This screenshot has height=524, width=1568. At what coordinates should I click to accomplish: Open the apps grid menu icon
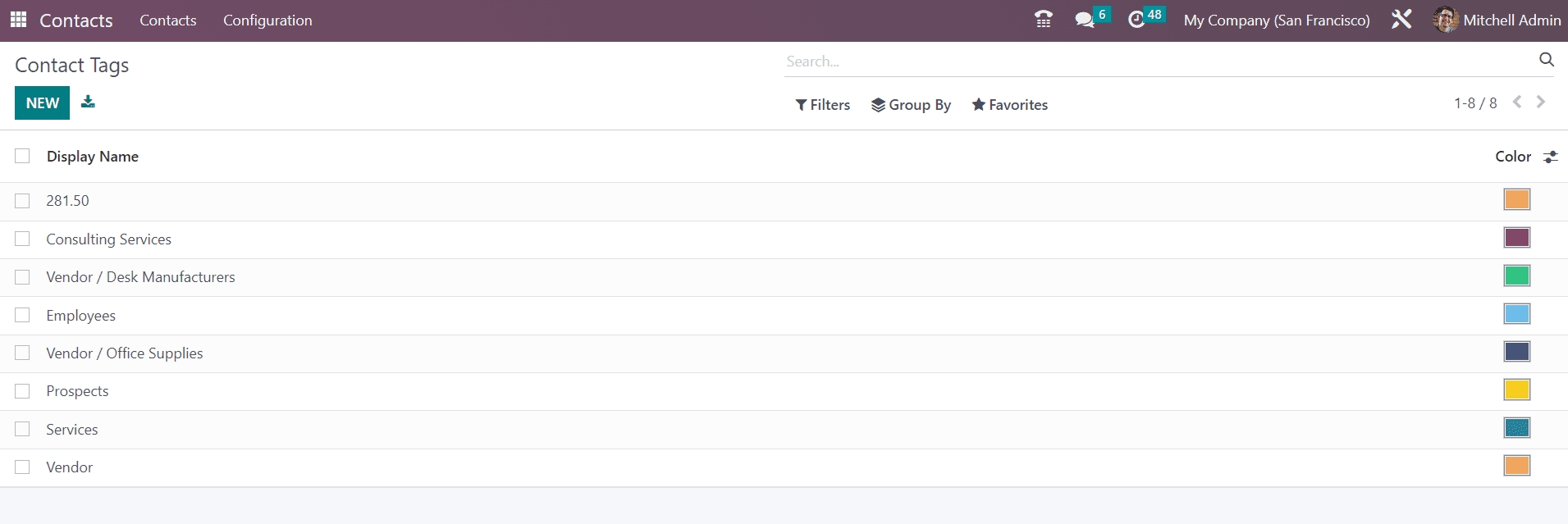click(x=18, y=20)
